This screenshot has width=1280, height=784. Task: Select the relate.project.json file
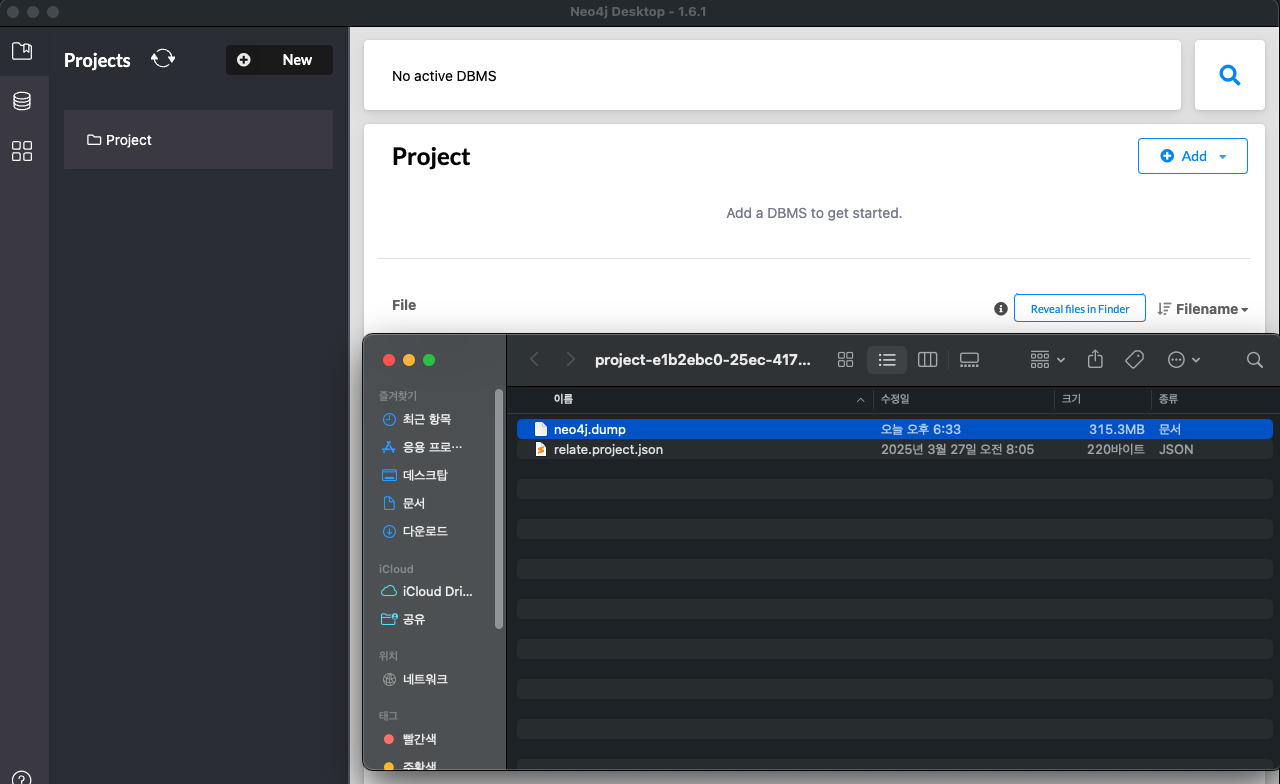point(895,450)
